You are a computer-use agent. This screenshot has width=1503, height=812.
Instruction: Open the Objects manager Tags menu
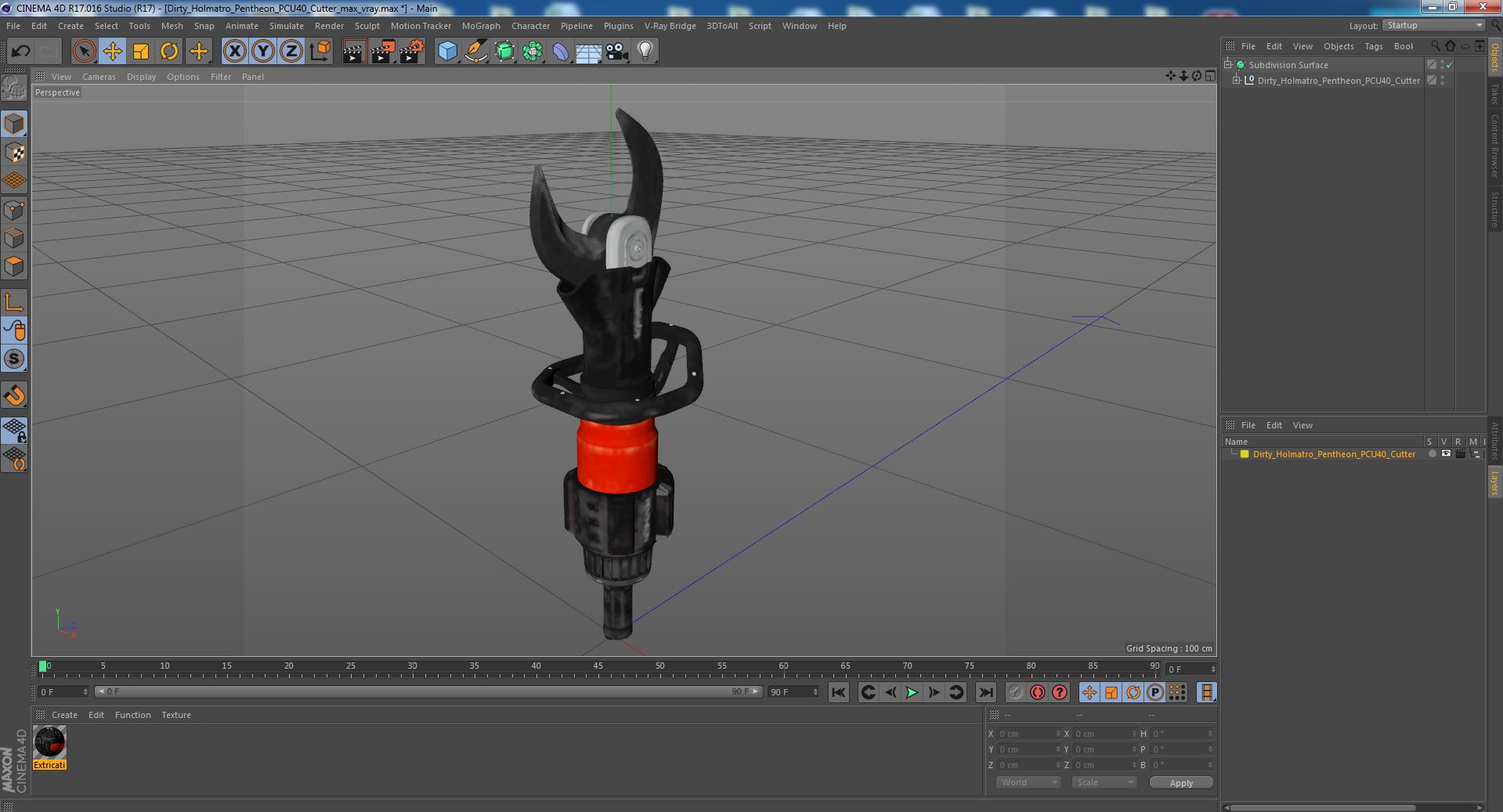1373,46
